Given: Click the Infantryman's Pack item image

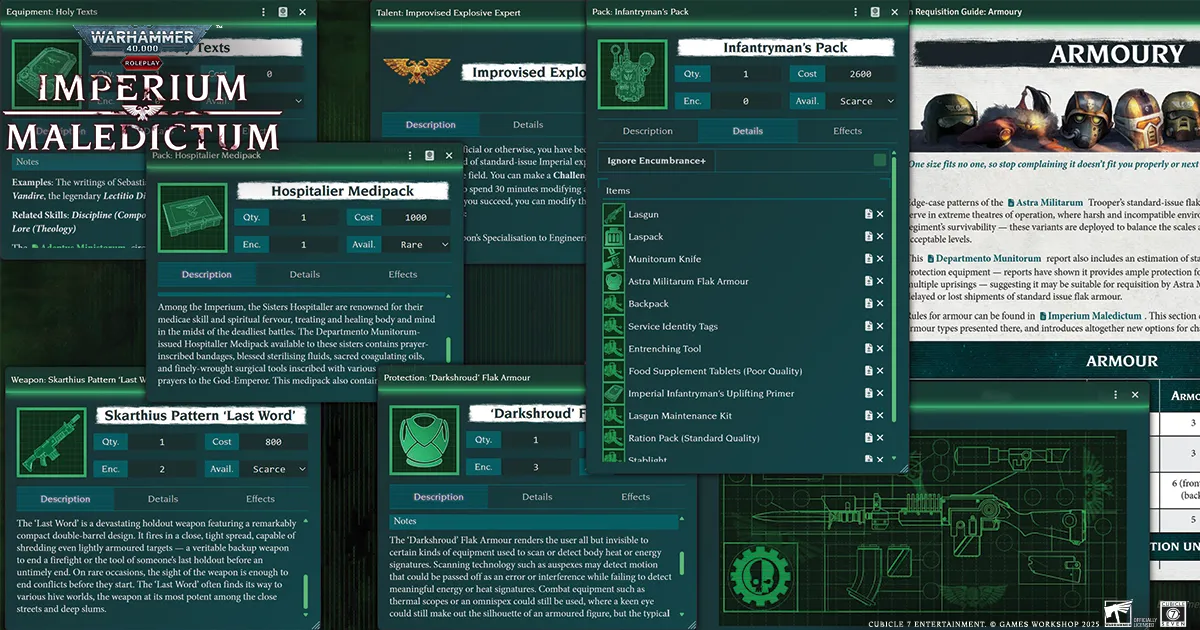Looking at the screenshot, I should coord(632,73).
